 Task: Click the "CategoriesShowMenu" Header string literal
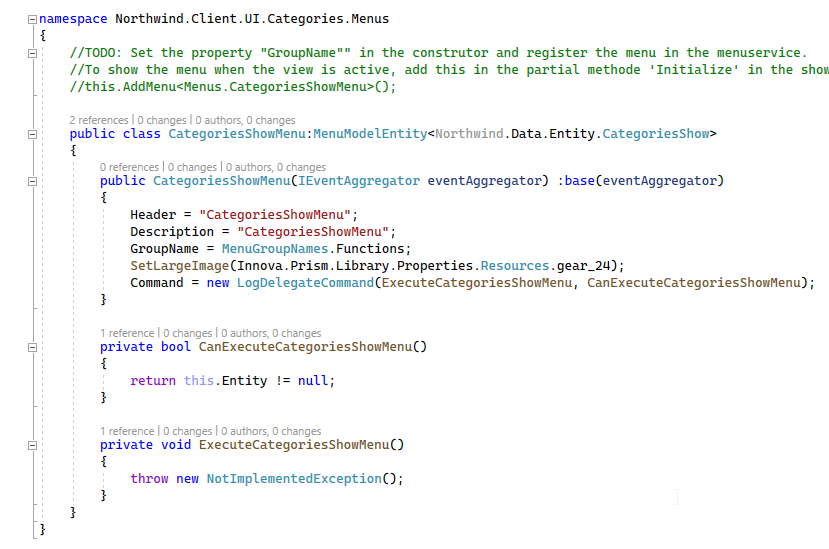coord(275,215)
